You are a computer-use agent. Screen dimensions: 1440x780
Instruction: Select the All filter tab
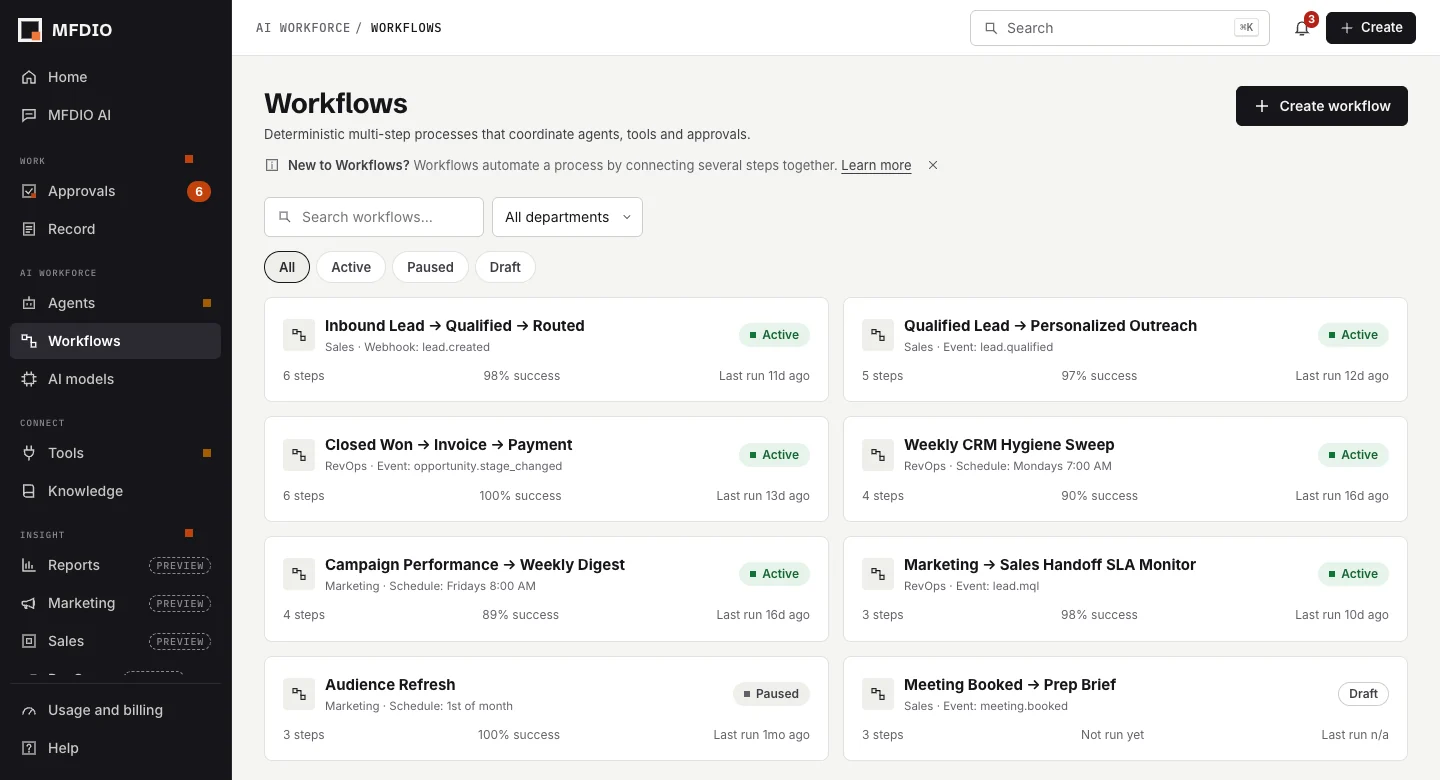287,267
